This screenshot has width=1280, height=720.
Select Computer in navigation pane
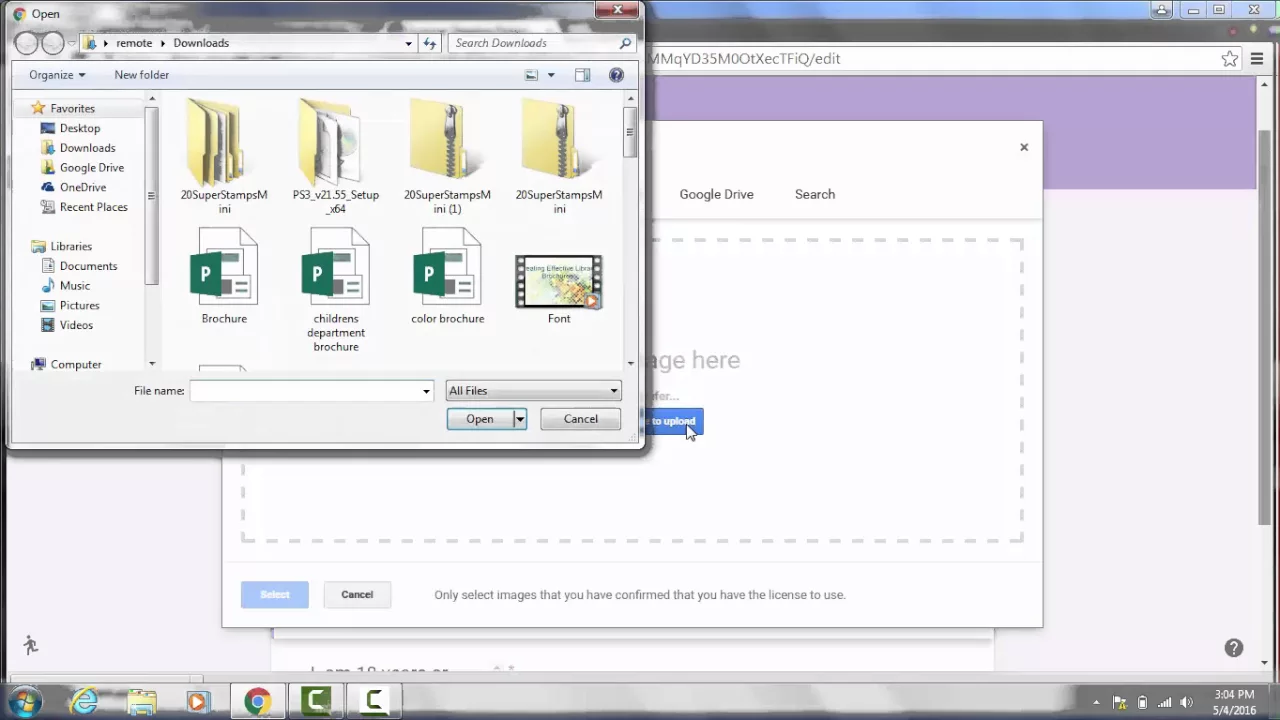coord(75,365)
